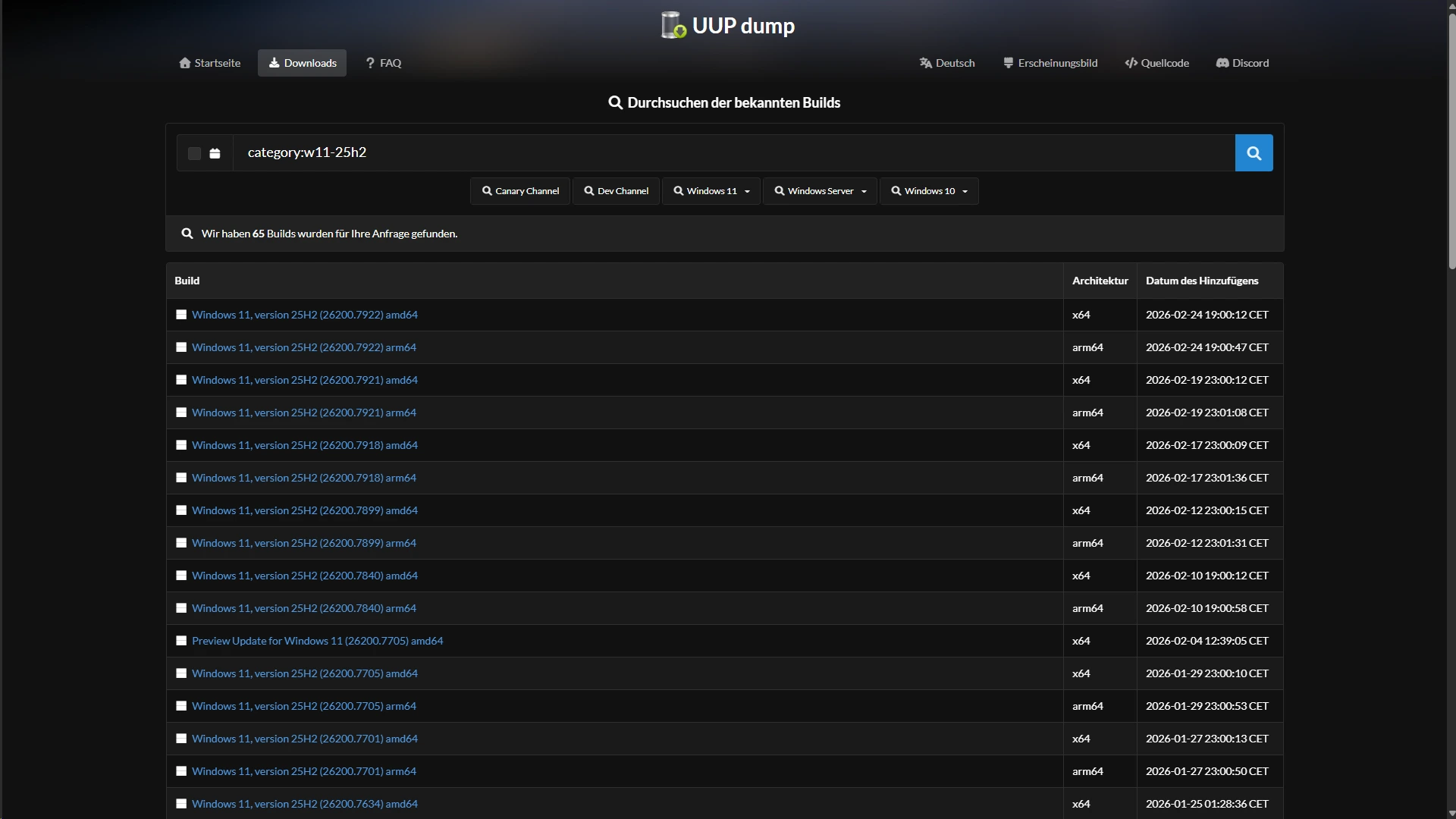1456x819 pixels.
Task: Open build 26200.7634 amd64
Action: pyautogui.click(x=304, y=804)
